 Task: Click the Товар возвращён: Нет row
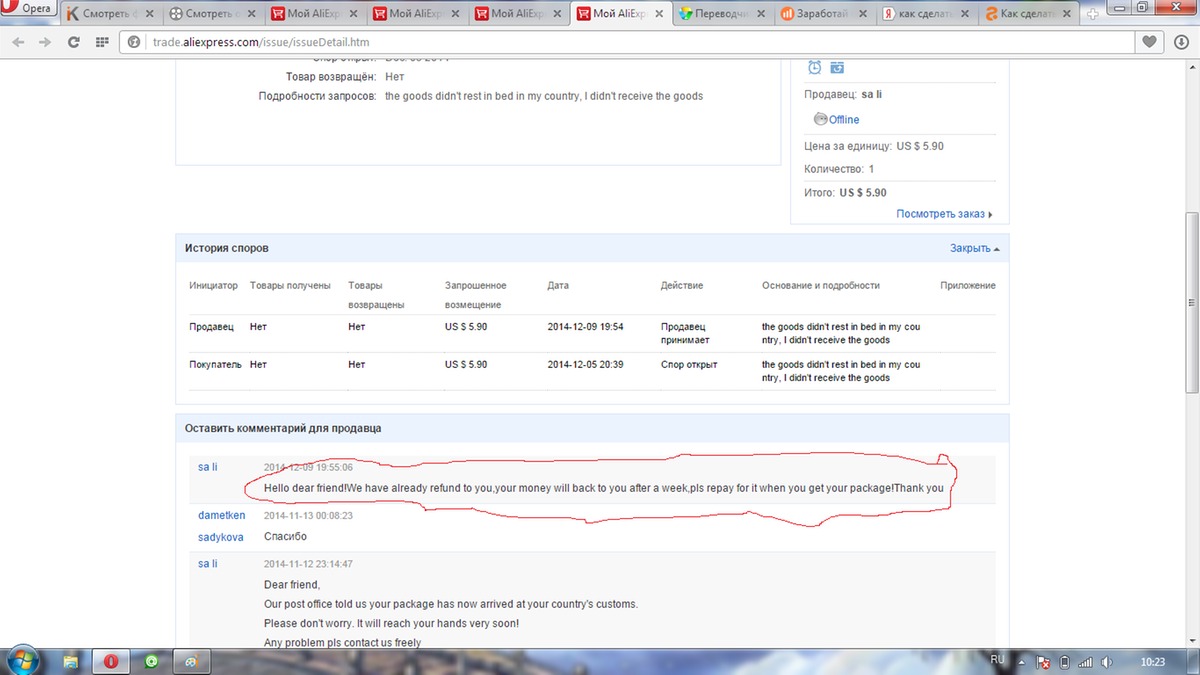pyautogui.click(x=344, y=77)
